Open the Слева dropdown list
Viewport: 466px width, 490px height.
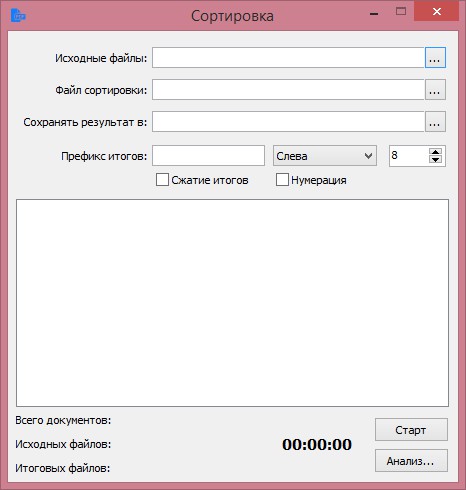point(325,155)
